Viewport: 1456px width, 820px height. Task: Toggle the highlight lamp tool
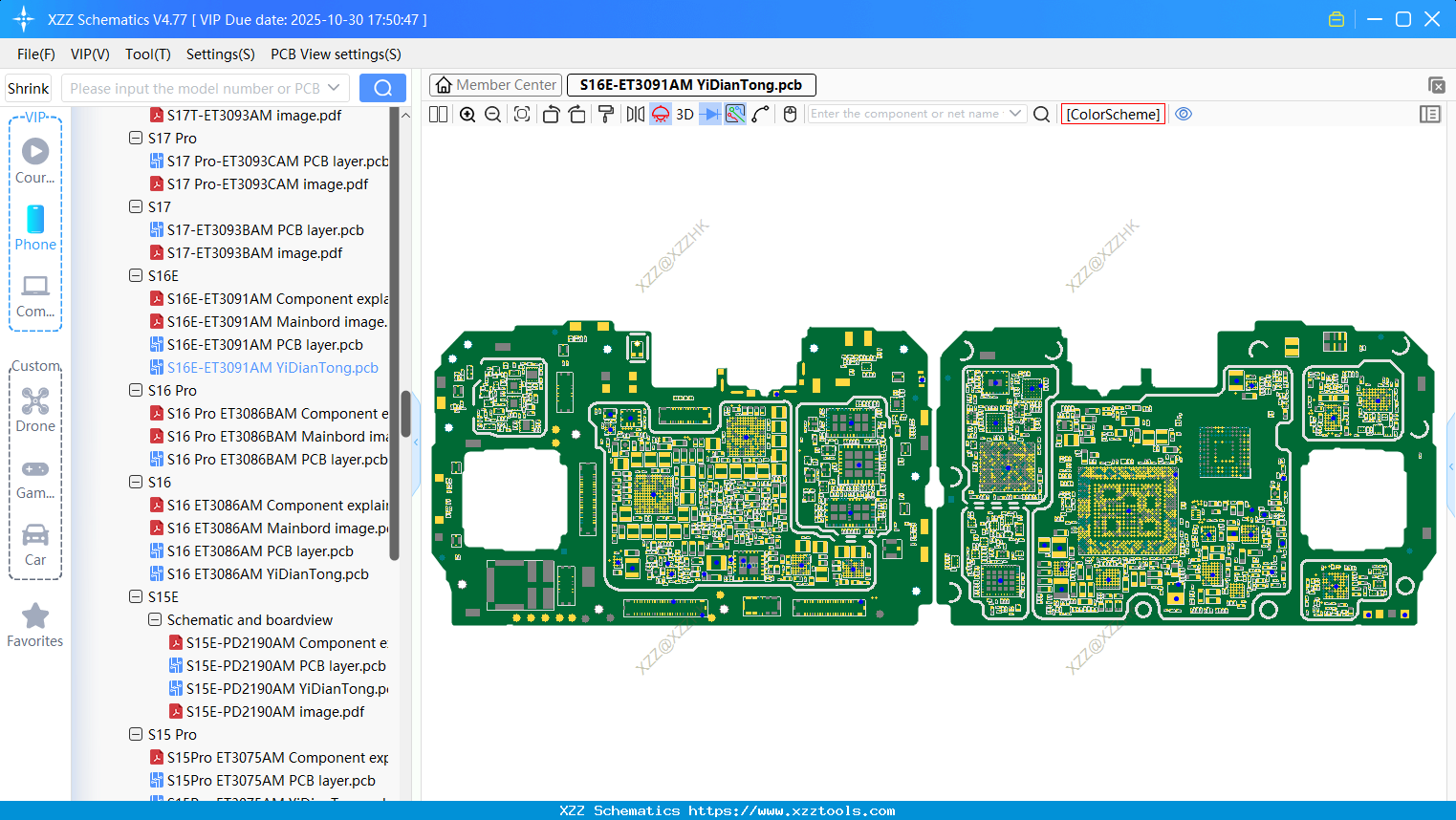(x=660, y=114)
